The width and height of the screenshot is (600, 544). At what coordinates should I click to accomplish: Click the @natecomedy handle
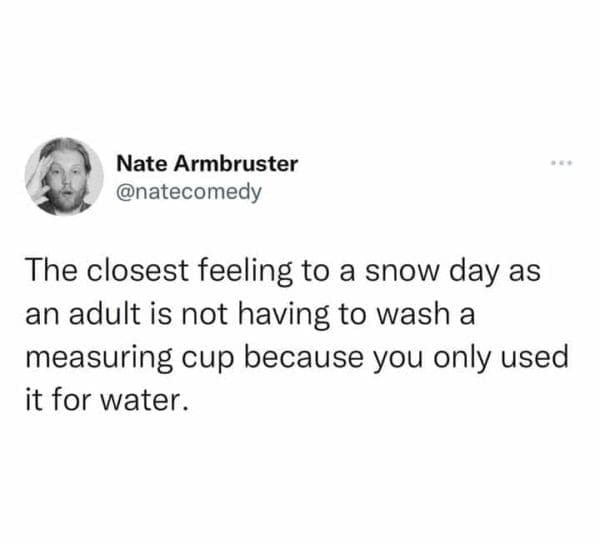pyautogui.click(x=189, y=189)
